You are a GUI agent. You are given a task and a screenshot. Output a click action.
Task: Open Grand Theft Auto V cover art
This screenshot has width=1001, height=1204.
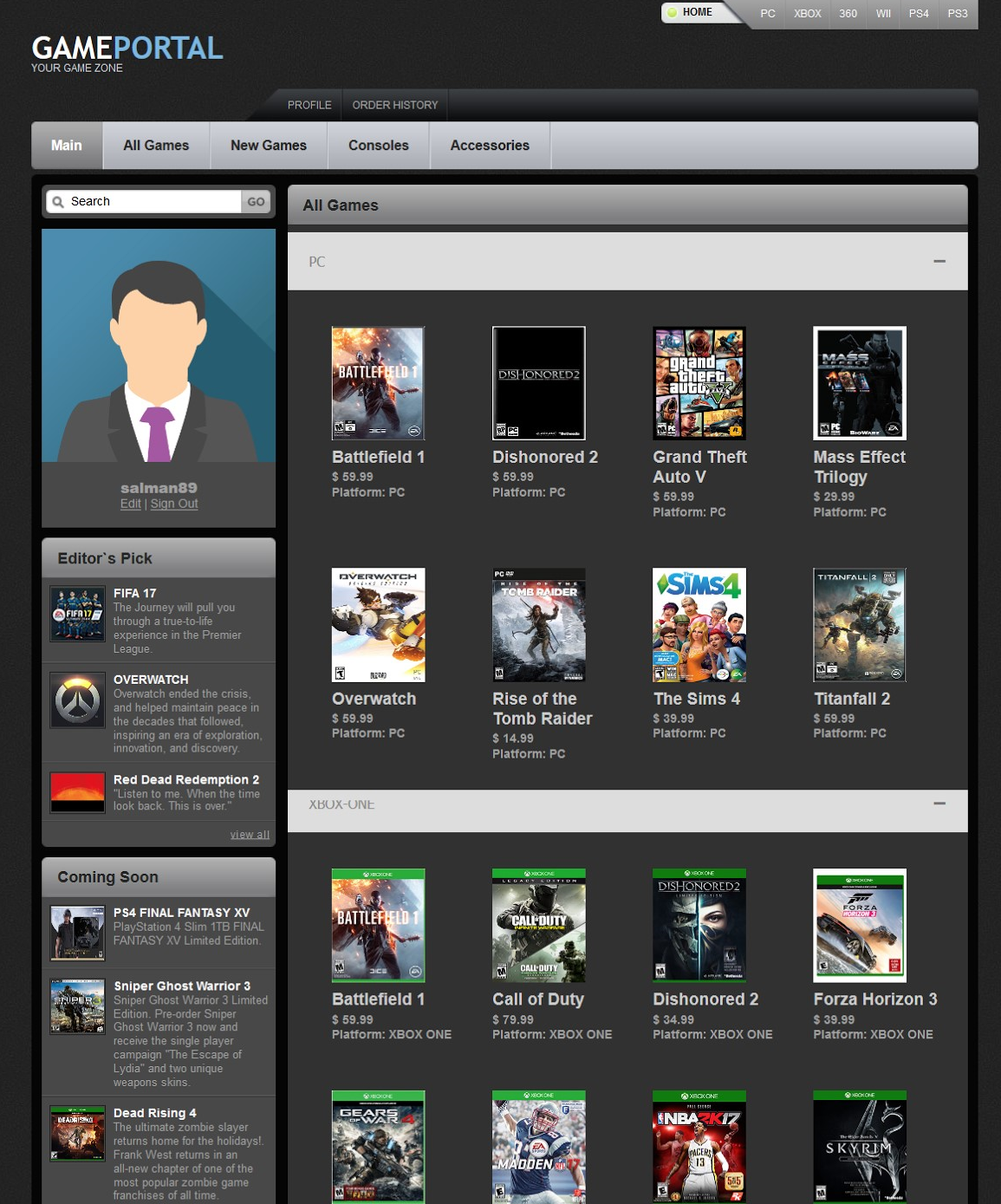699,383
